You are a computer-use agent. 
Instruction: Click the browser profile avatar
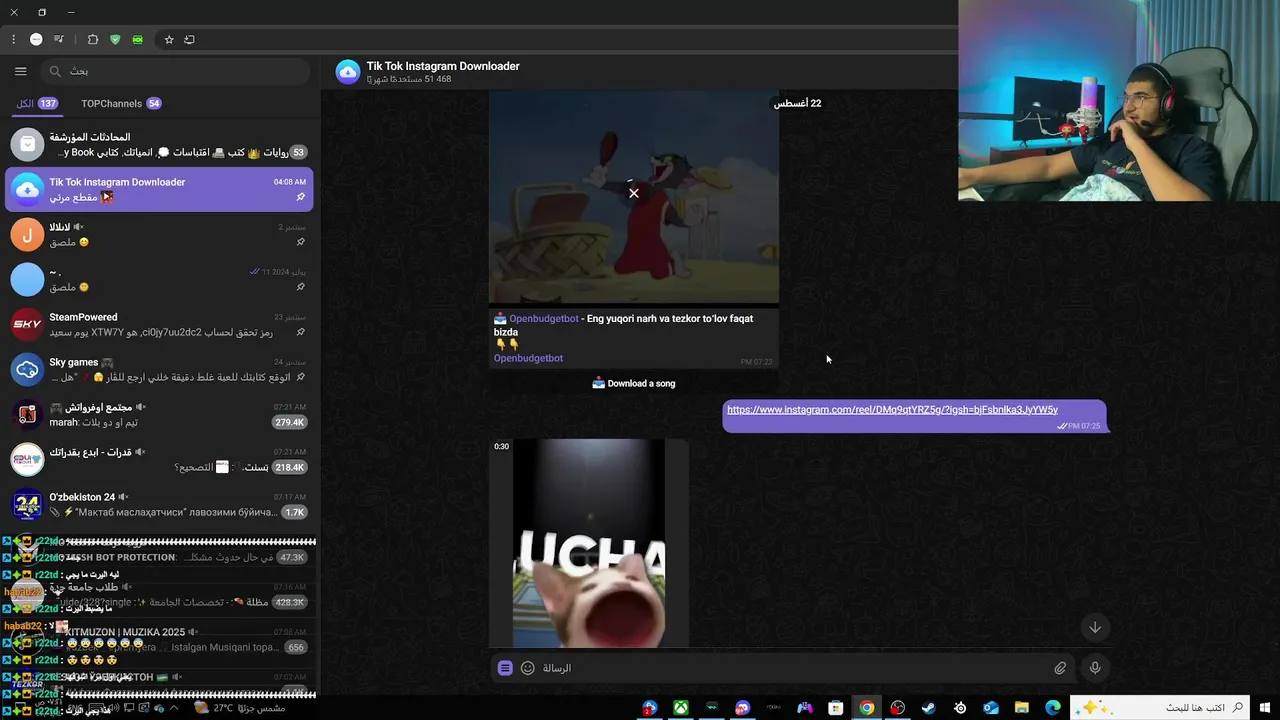click(36, 40)
